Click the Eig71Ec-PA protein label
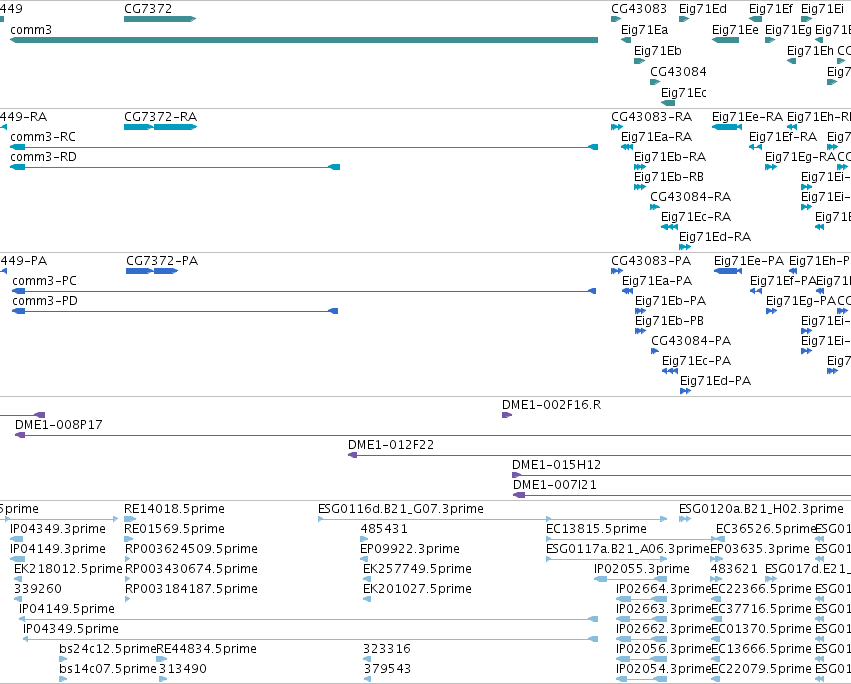Screen dimensions: 851x684 (x=696, y=361)
